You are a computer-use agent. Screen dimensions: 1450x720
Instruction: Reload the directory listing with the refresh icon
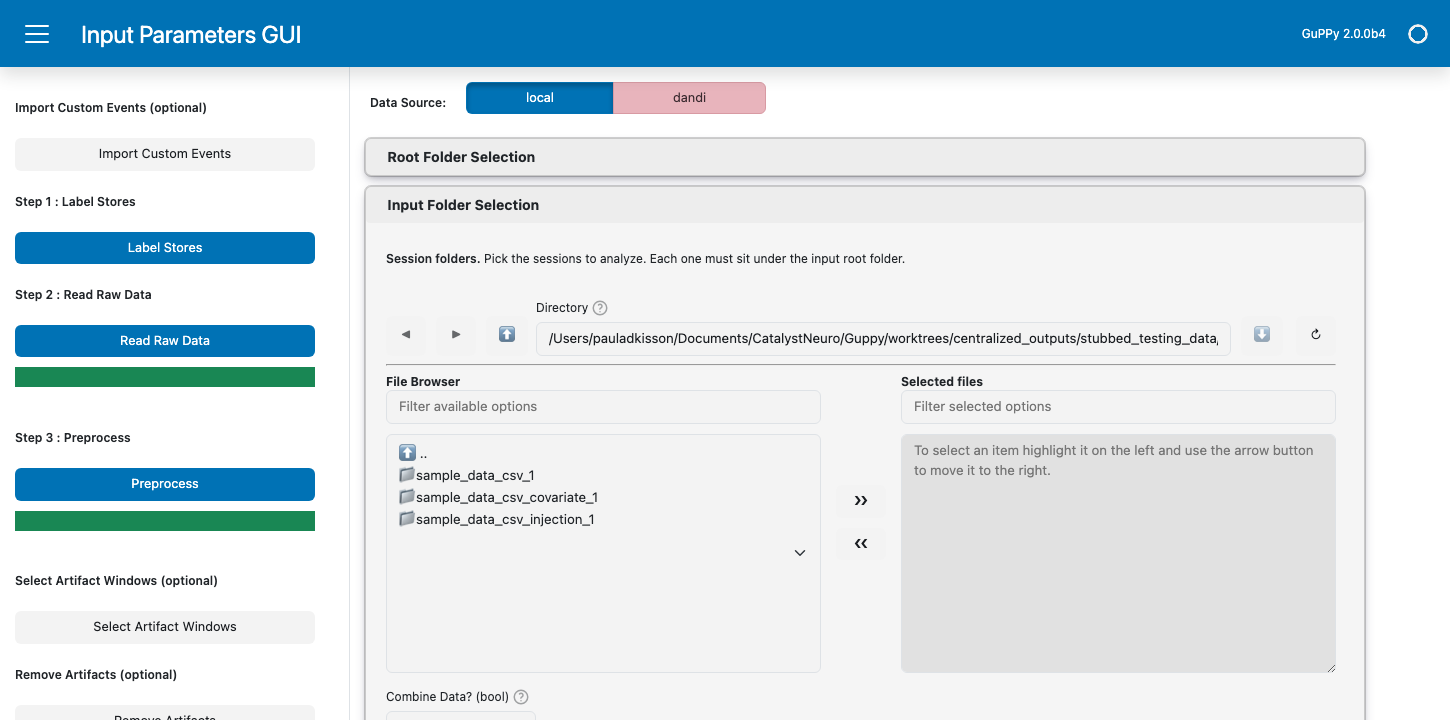pyautogui.click(x=1316, y=334)
